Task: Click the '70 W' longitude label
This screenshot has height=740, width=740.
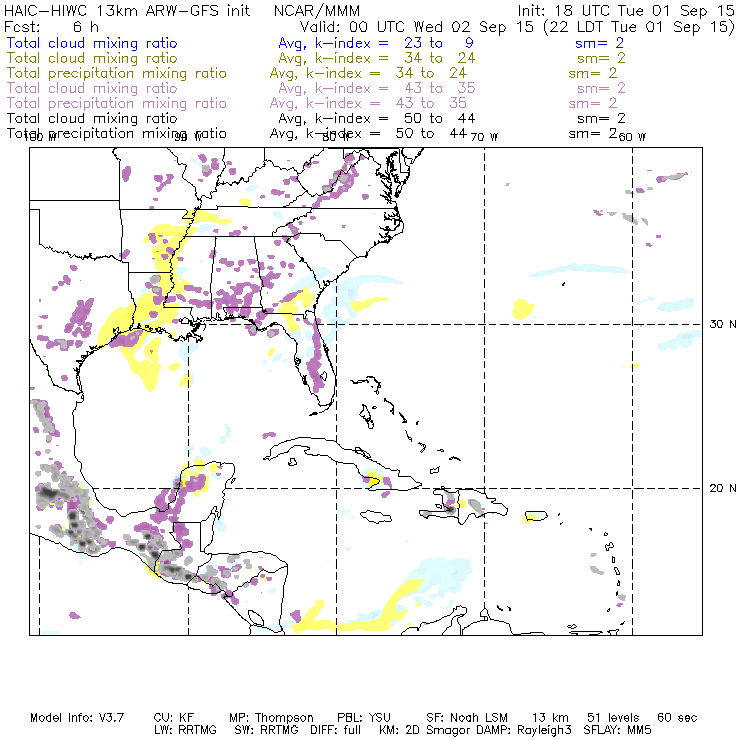Action: (x=484, y=137)
